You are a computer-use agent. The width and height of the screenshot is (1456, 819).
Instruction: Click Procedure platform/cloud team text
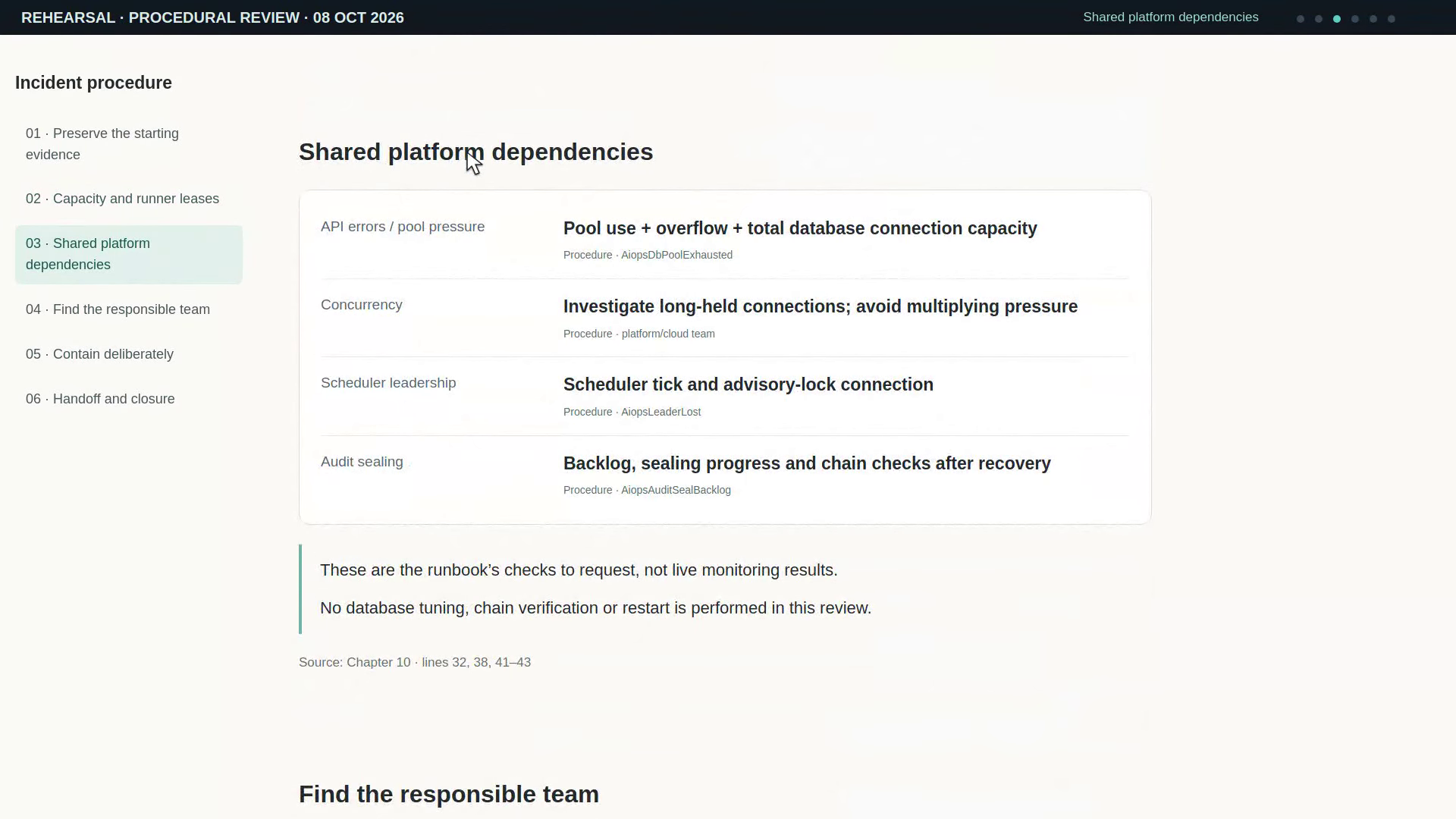(x=639, y=334)
